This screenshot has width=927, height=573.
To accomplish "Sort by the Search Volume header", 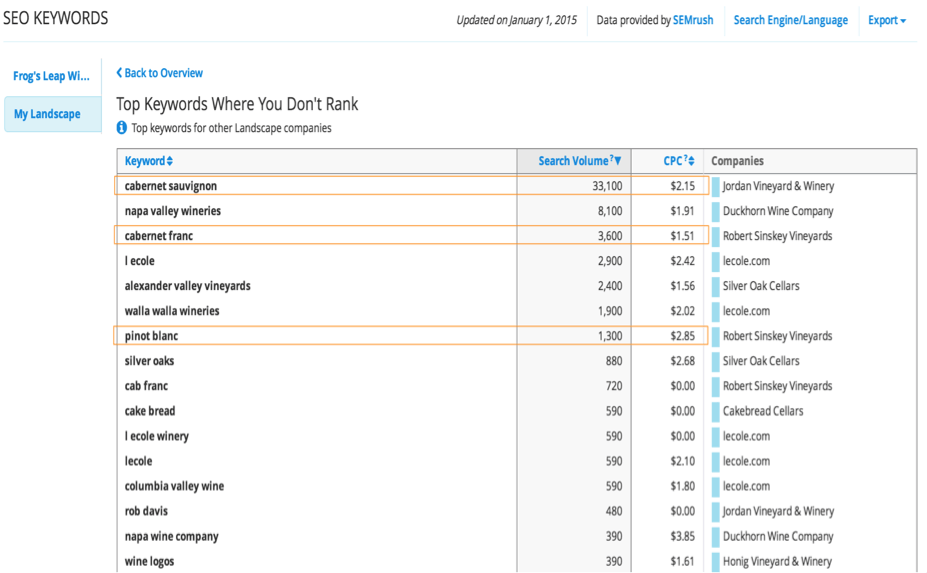I will (573, 161).
